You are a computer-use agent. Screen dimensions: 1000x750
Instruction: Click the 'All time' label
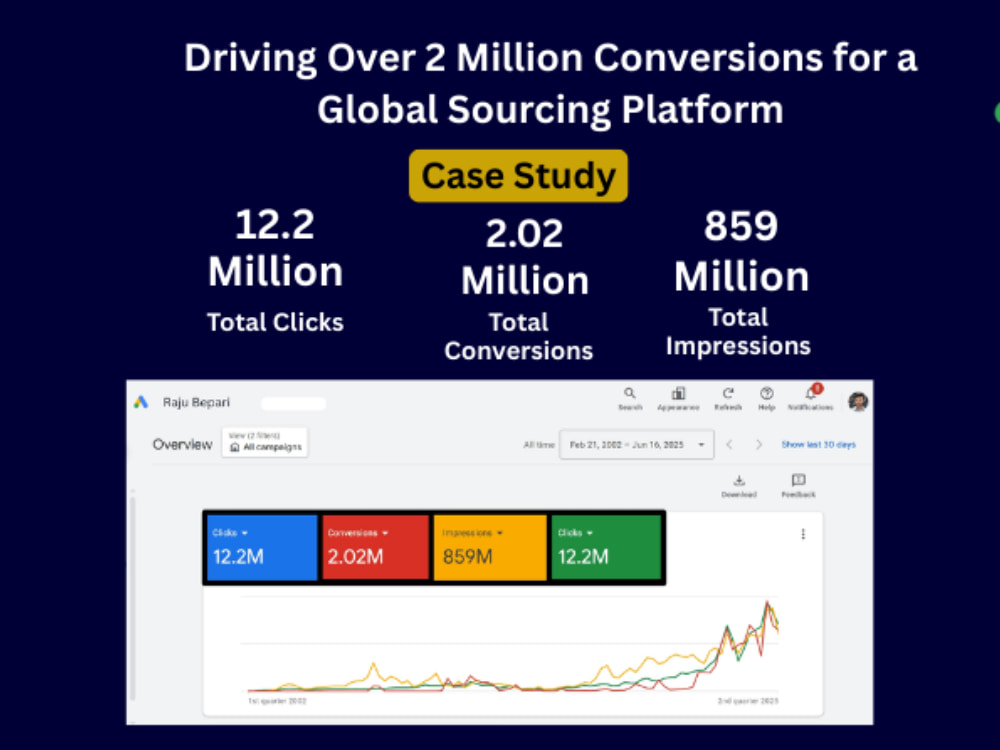pos(538,445)
